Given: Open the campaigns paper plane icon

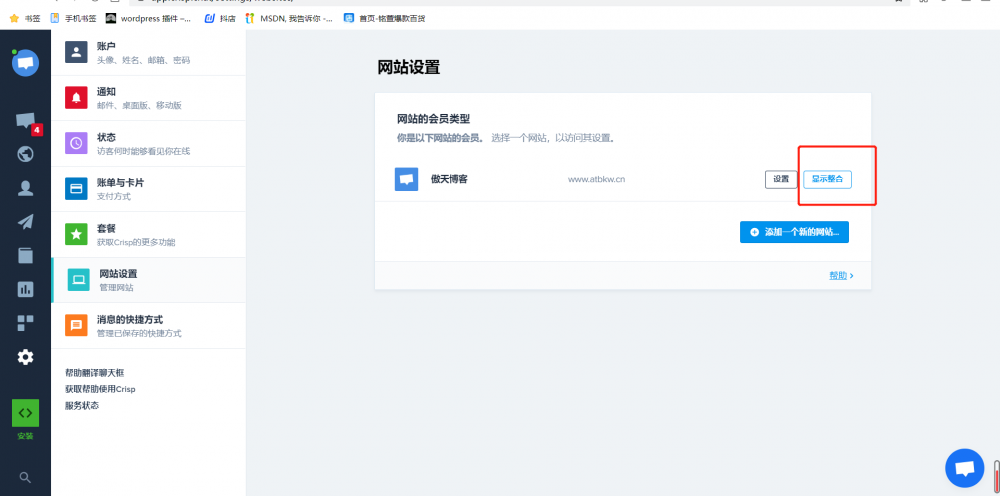Looking at the screenshot, I should (x=26, y=222).
